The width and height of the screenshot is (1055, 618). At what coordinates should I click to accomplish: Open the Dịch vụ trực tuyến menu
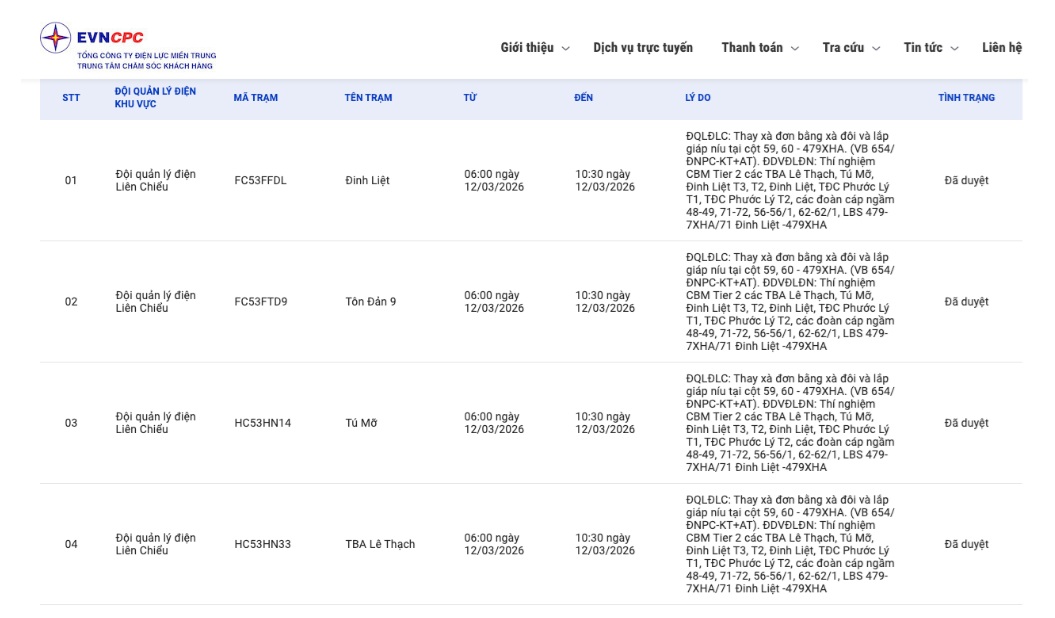[642, 48]
